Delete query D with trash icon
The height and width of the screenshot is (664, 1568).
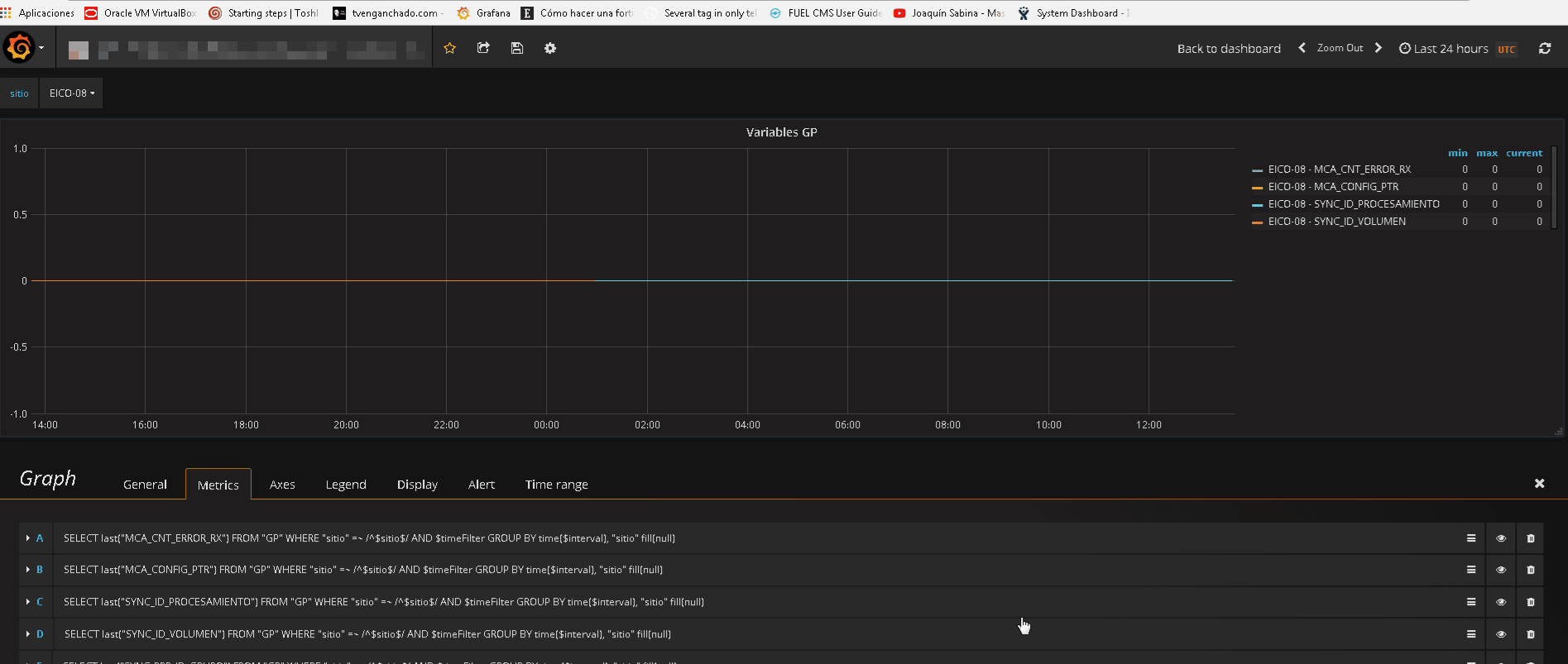[x=1531, y=634]
